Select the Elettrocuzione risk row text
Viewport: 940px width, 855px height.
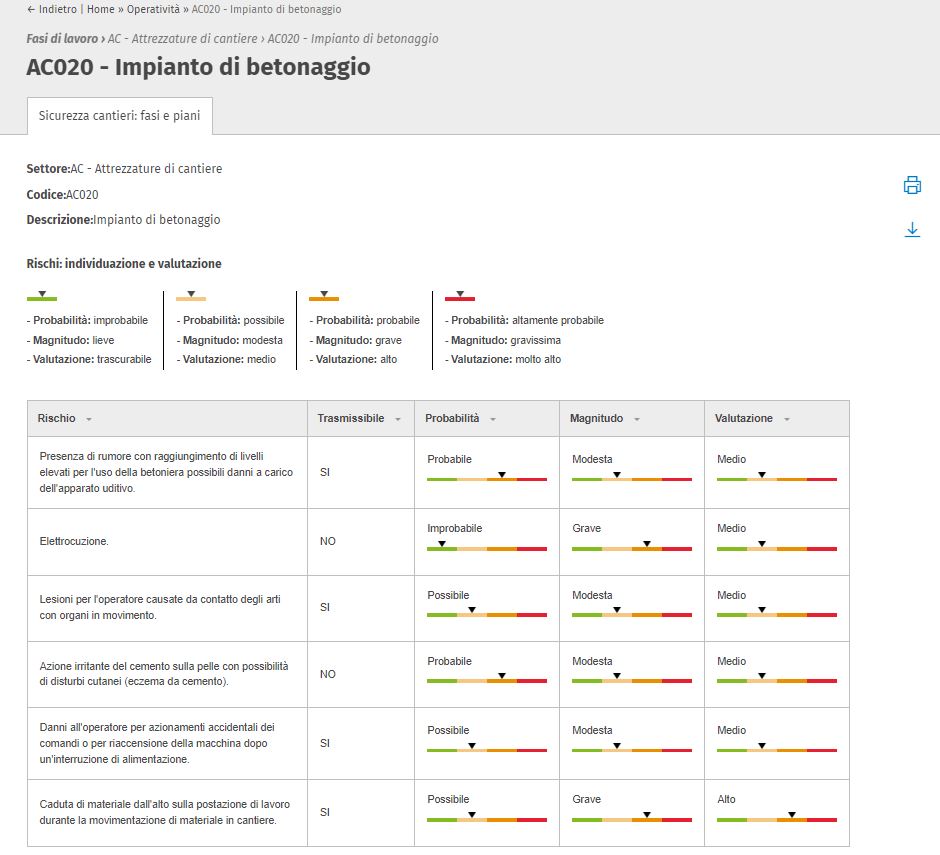74,541
